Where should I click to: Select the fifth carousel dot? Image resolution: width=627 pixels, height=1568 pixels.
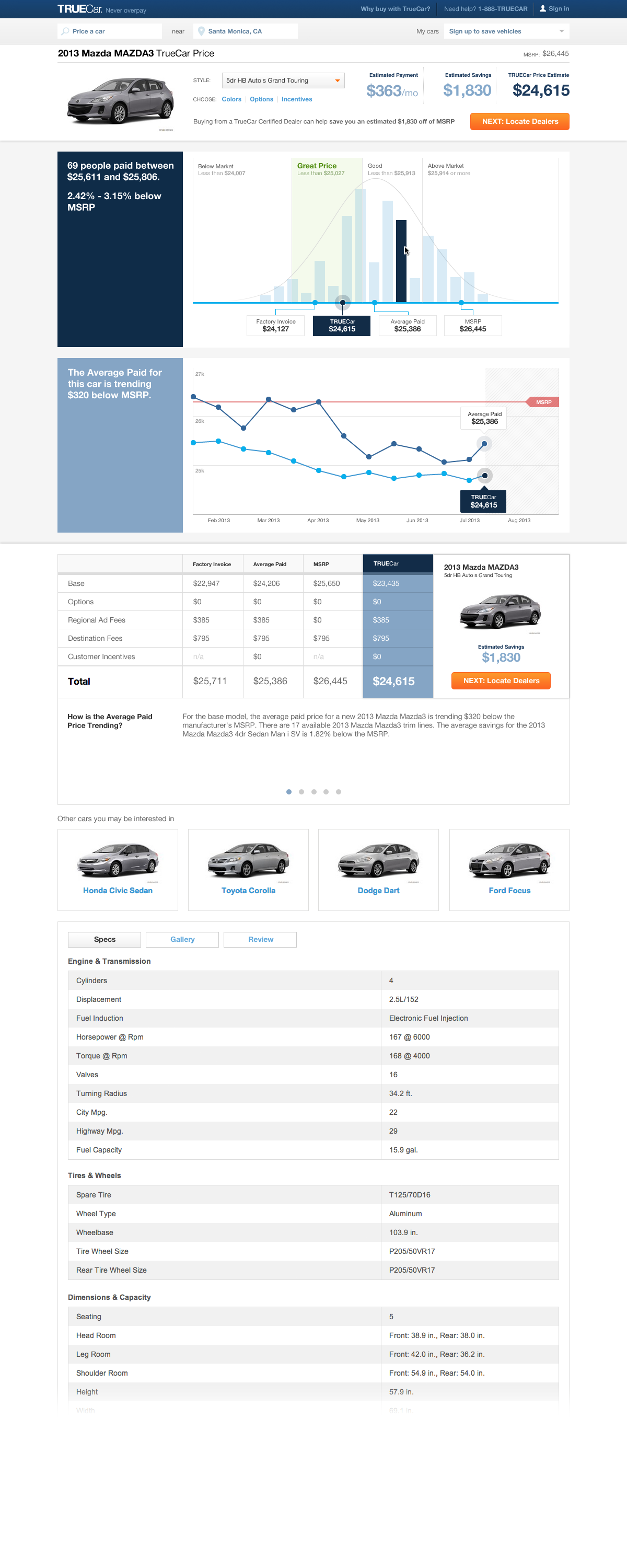tap(339, 791)
